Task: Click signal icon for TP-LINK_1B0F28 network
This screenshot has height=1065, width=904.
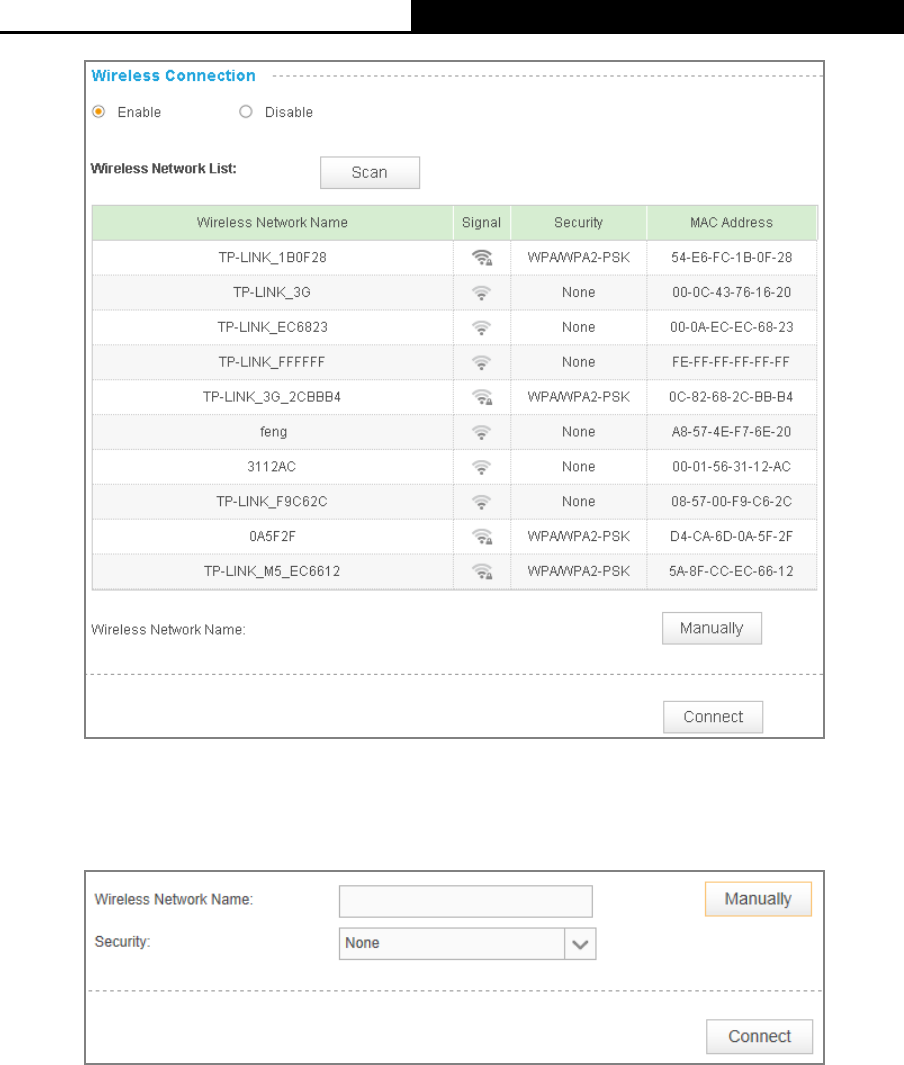Action: (x=482, y=258)
